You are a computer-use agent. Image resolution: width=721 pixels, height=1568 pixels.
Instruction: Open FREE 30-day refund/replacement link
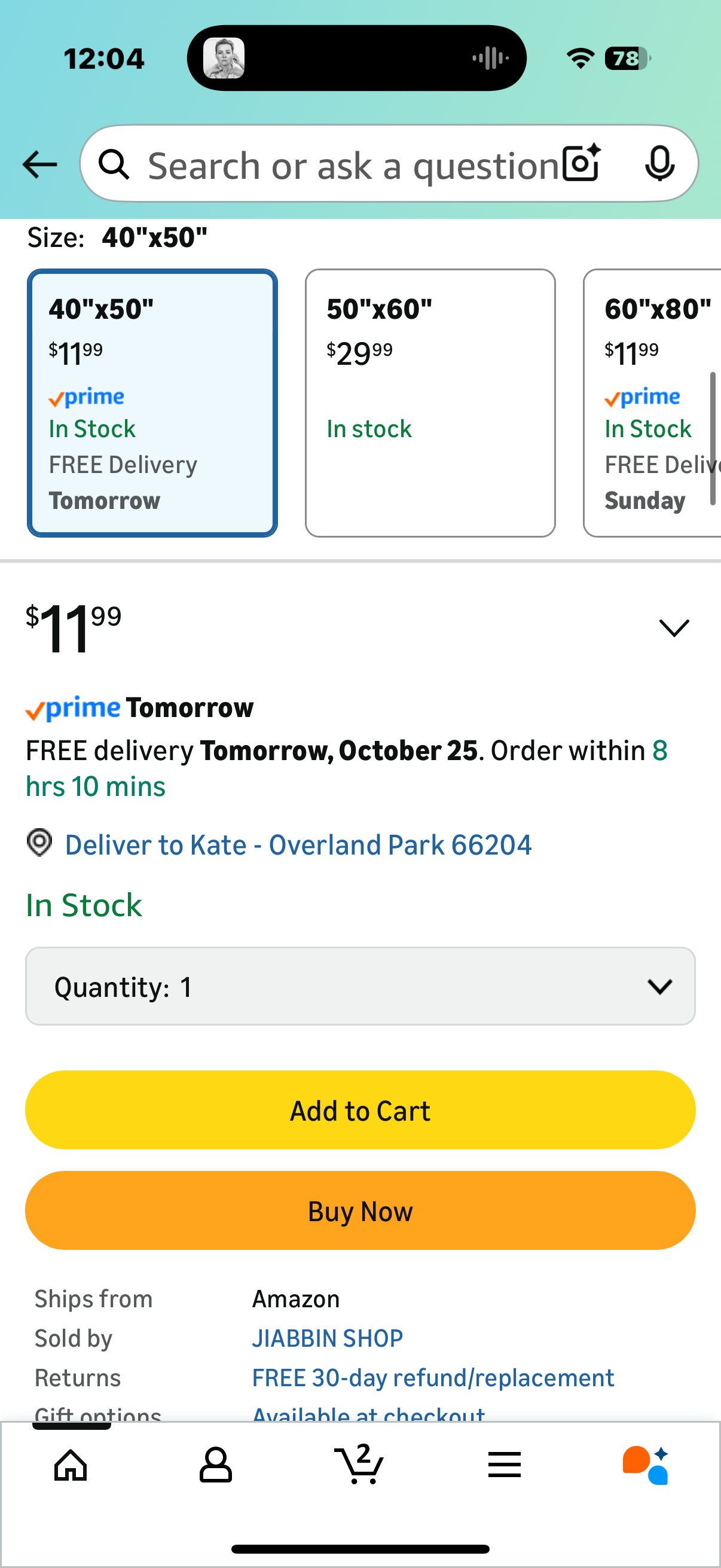click(x=433, y=1377)
